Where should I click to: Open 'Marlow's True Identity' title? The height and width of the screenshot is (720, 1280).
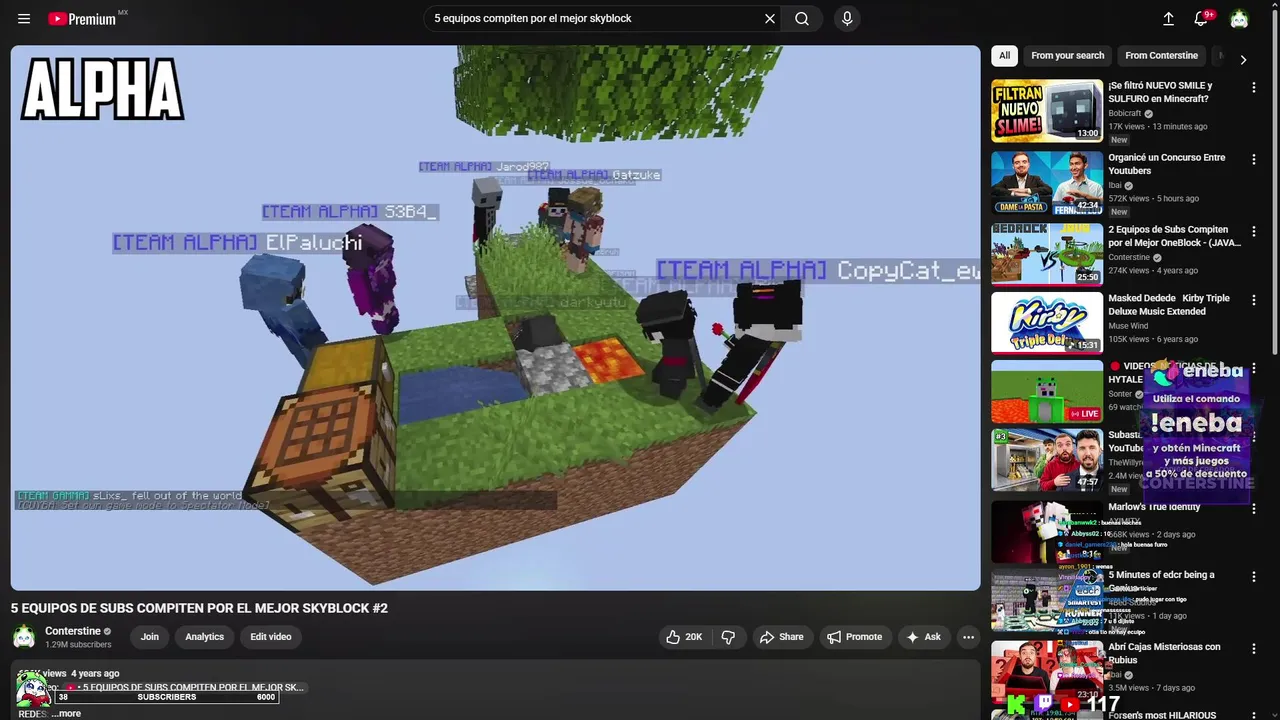(1154, 507)
